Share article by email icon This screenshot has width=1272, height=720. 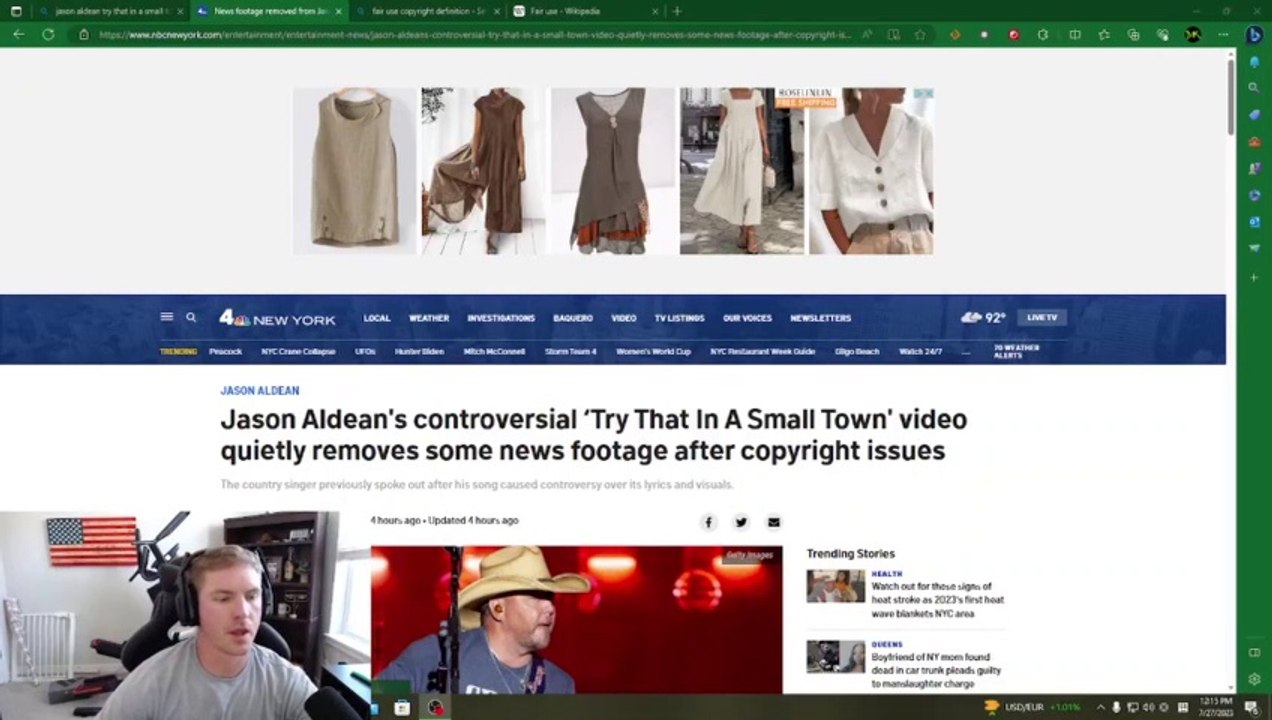773,522
